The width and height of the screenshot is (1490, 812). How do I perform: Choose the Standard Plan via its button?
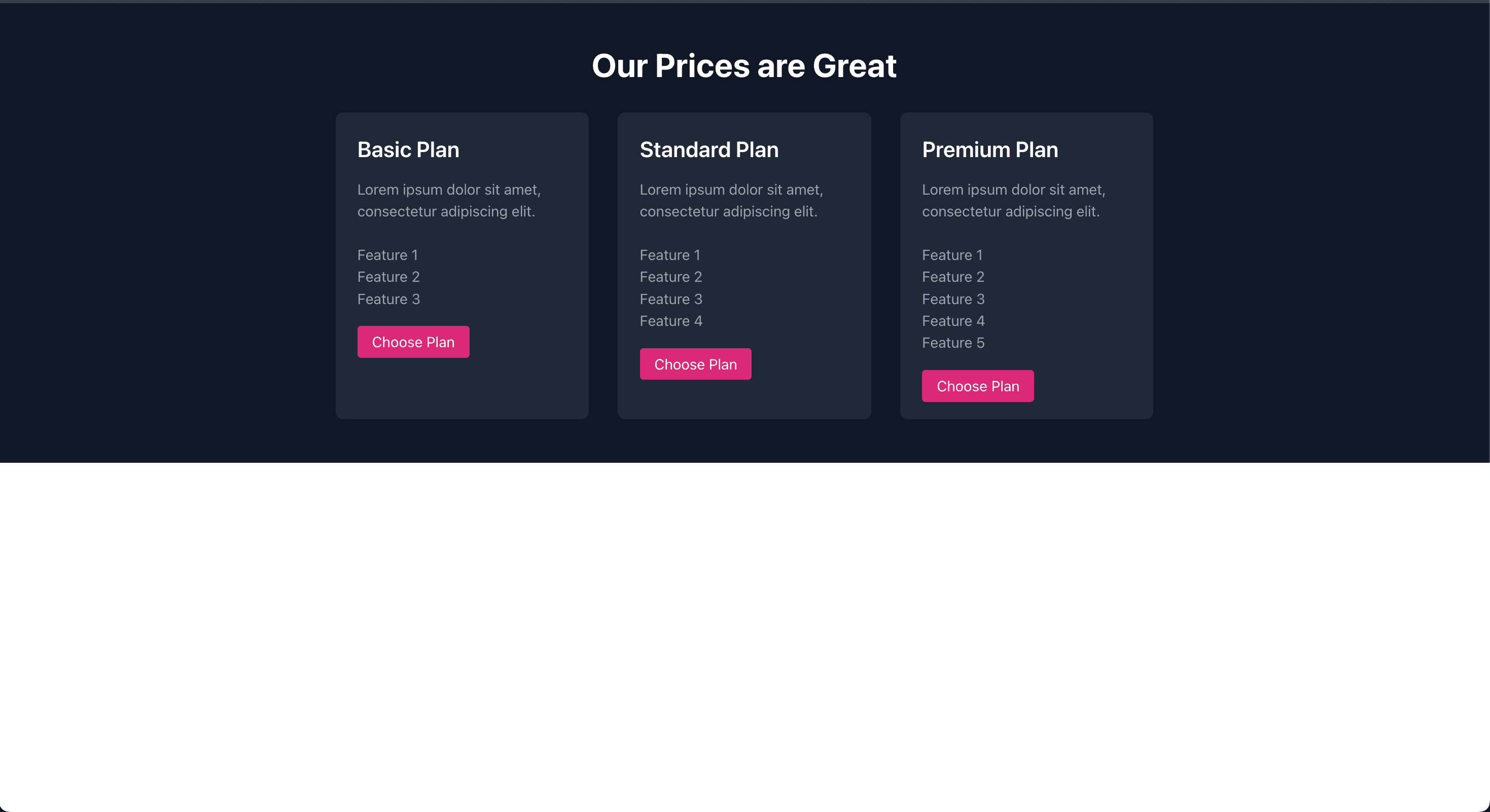(695, 364)
